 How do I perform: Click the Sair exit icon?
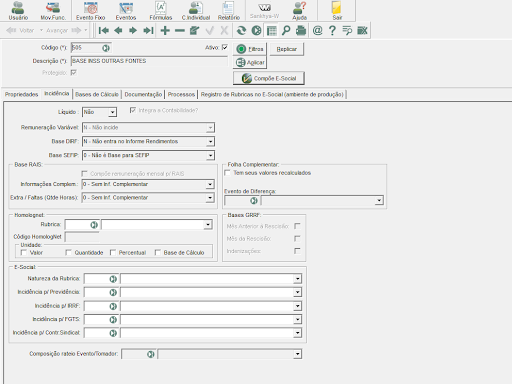pyautogui.click(x=337, y=11)
